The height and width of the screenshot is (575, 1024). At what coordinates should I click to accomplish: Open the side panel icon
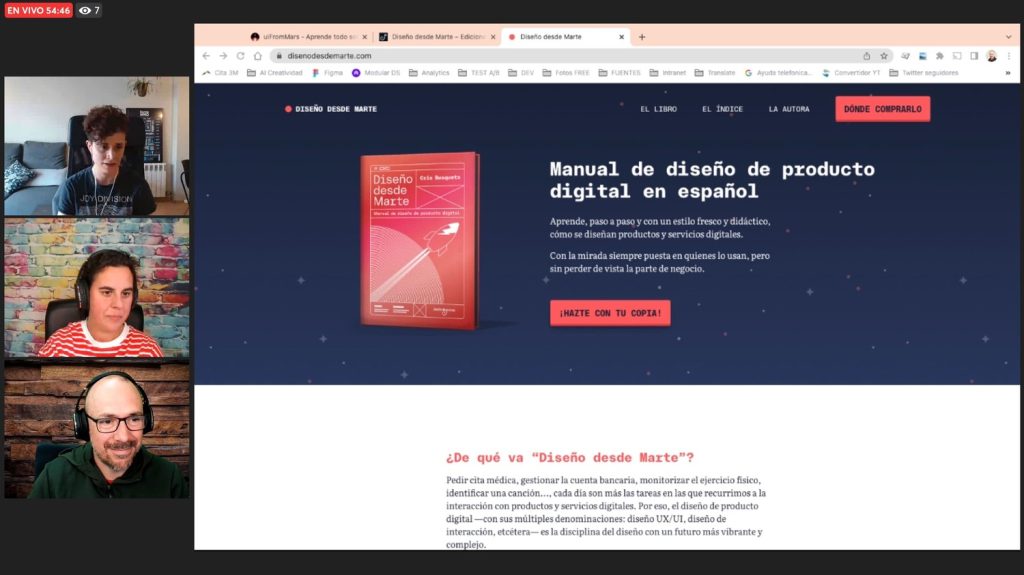974,56
